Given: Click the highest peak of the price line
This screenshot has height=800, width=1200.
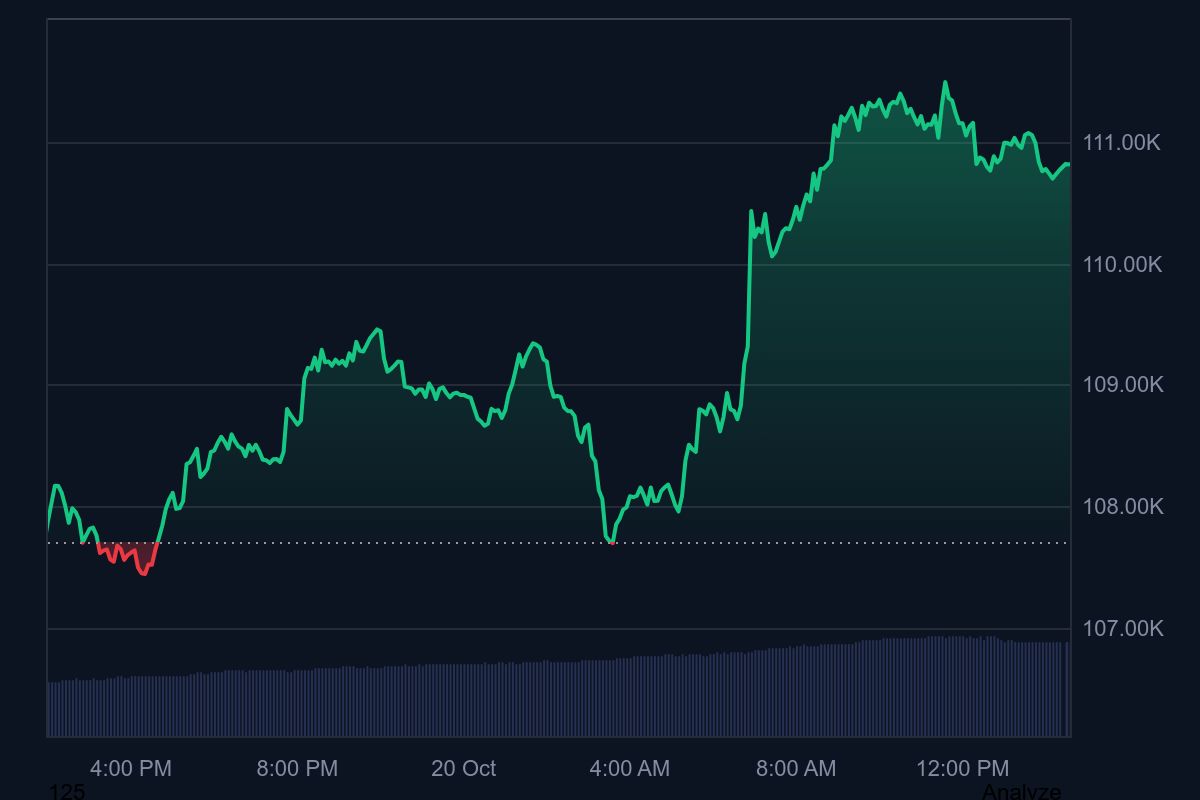Looking at the screenshot, I should coord(945,83).
